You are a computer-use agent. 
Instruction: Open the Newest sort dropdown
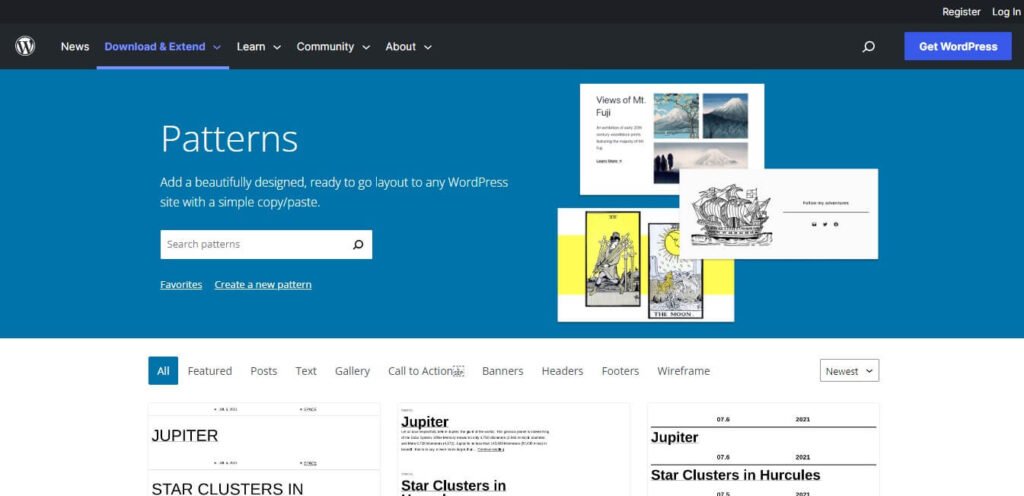[x=849, y=371]
